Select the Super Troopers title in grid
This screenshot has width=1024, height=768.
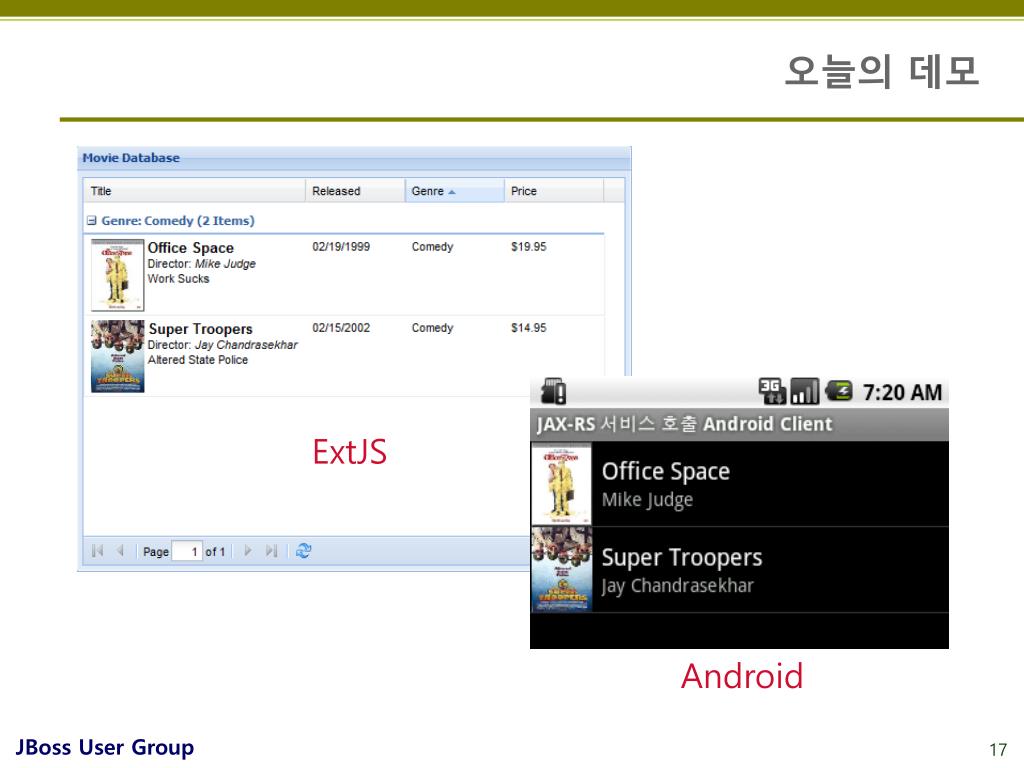200,329
